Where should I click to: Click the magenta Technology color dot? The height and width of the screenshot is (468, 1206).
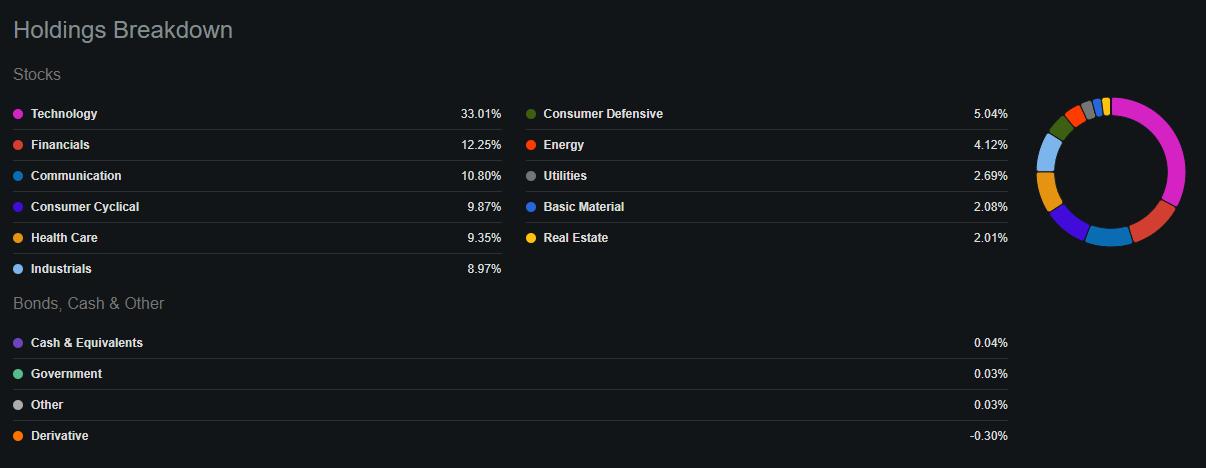18,114
